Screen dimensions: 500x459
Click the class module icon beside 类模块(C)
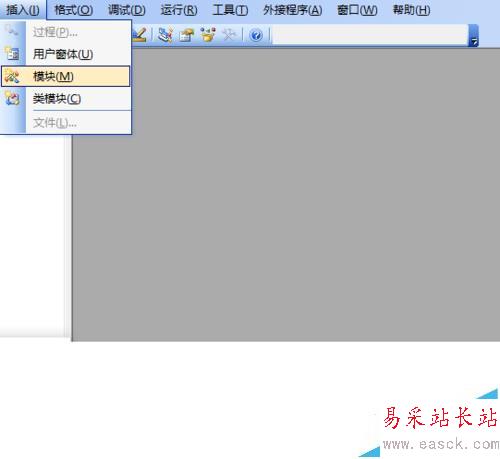click(12, 99)
